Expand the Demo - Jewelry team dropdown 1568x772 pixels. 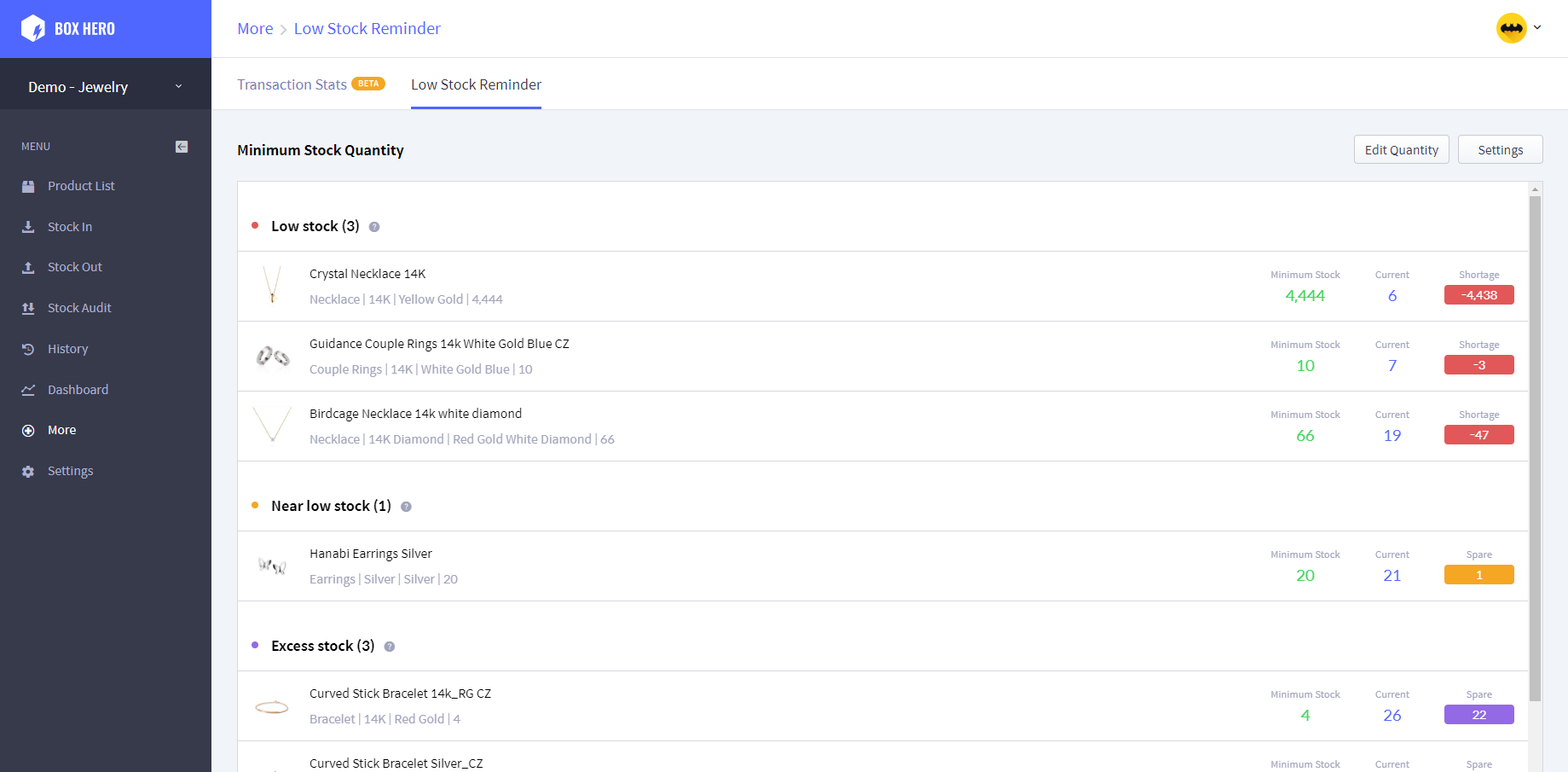(106, 87)
